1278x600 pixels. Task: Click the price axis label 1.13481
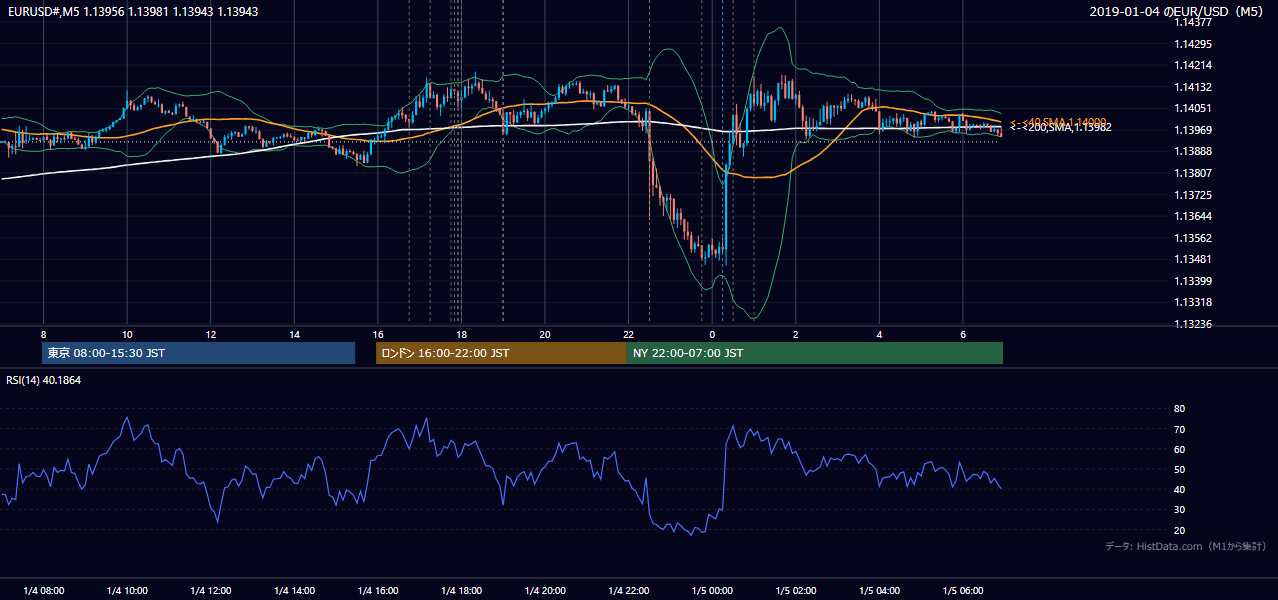[1193, 259]
